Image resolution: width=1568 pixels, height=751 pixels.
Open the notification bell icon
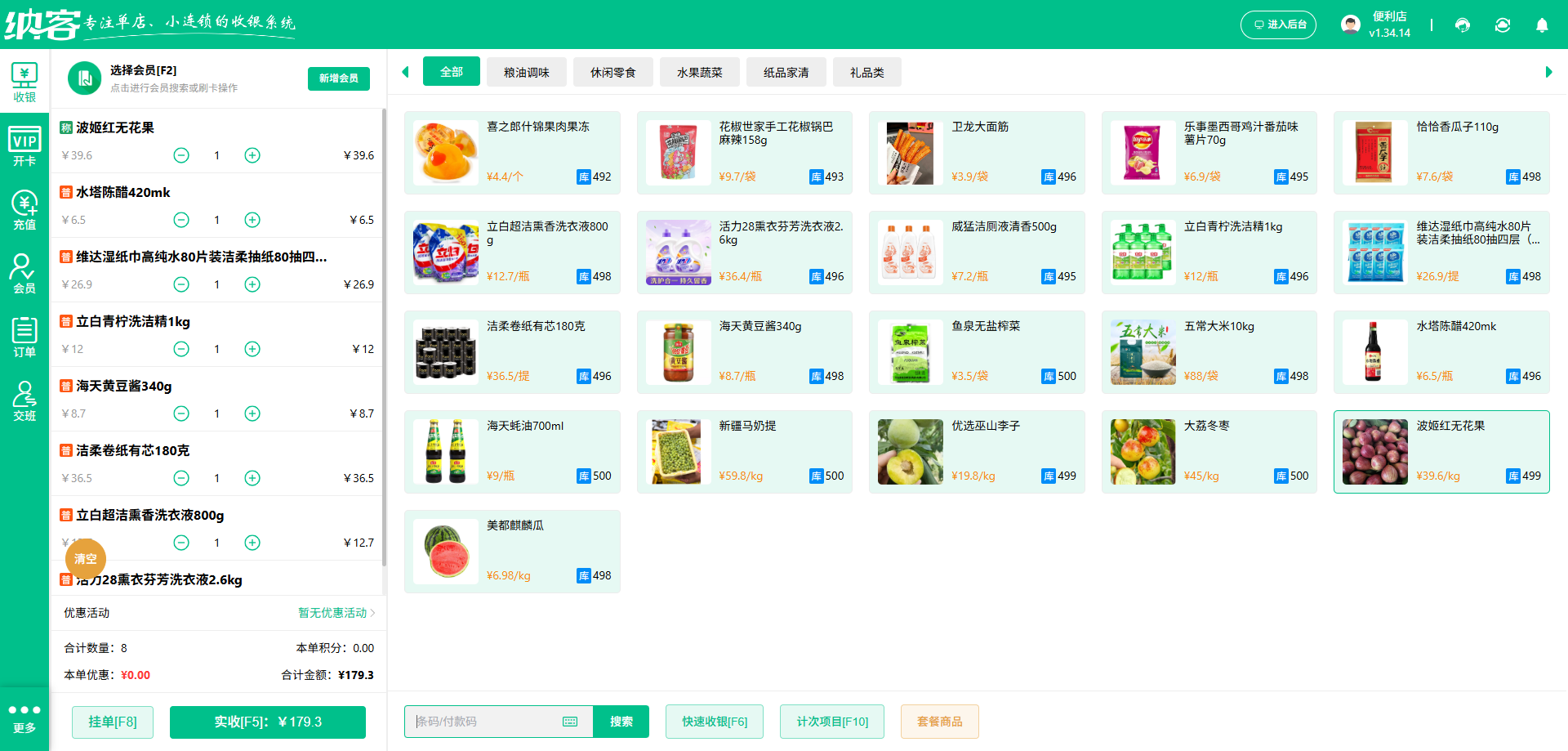pos(1542,25)
